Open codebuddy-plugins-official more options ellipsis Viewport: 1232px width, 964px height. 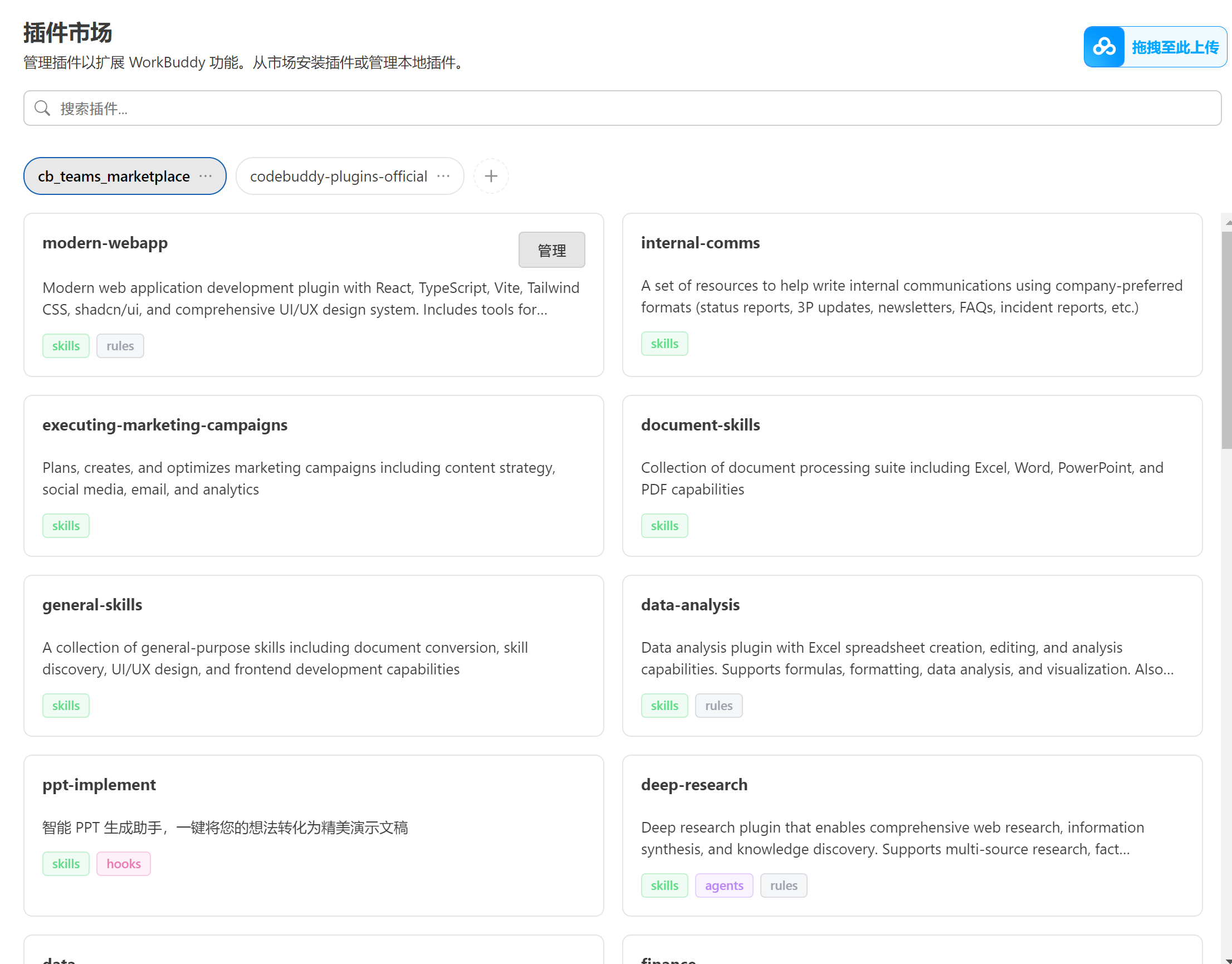click(443, 176)
